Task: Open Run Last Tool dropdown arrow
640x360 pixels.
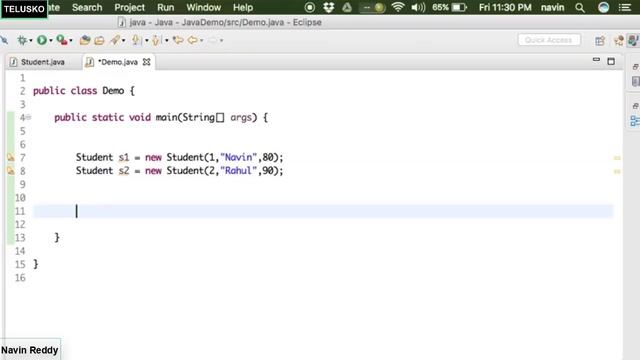Action: click(71, 40)
